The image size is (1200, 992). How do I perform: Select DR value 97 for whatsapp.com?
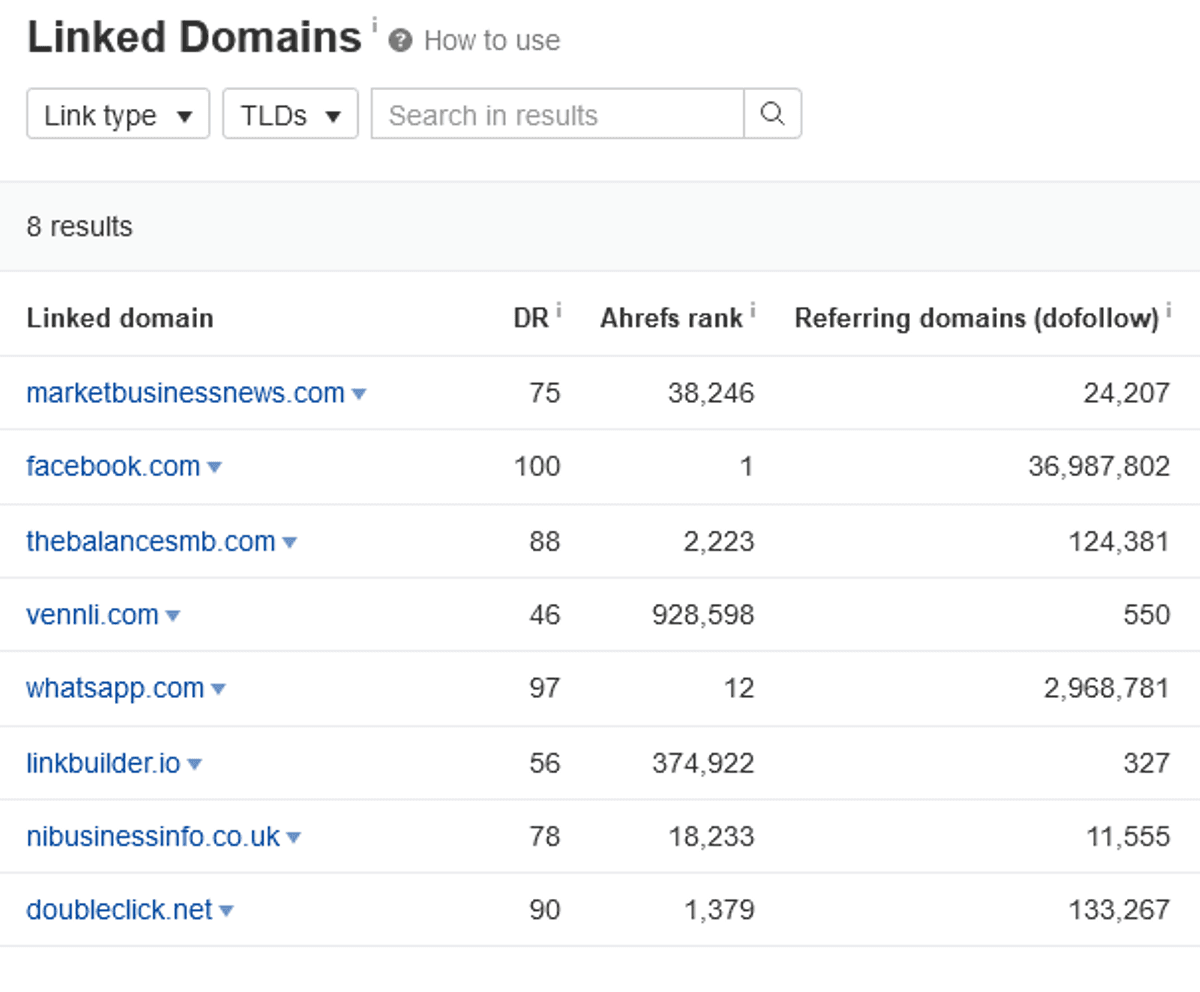click(x=545, y=688)
